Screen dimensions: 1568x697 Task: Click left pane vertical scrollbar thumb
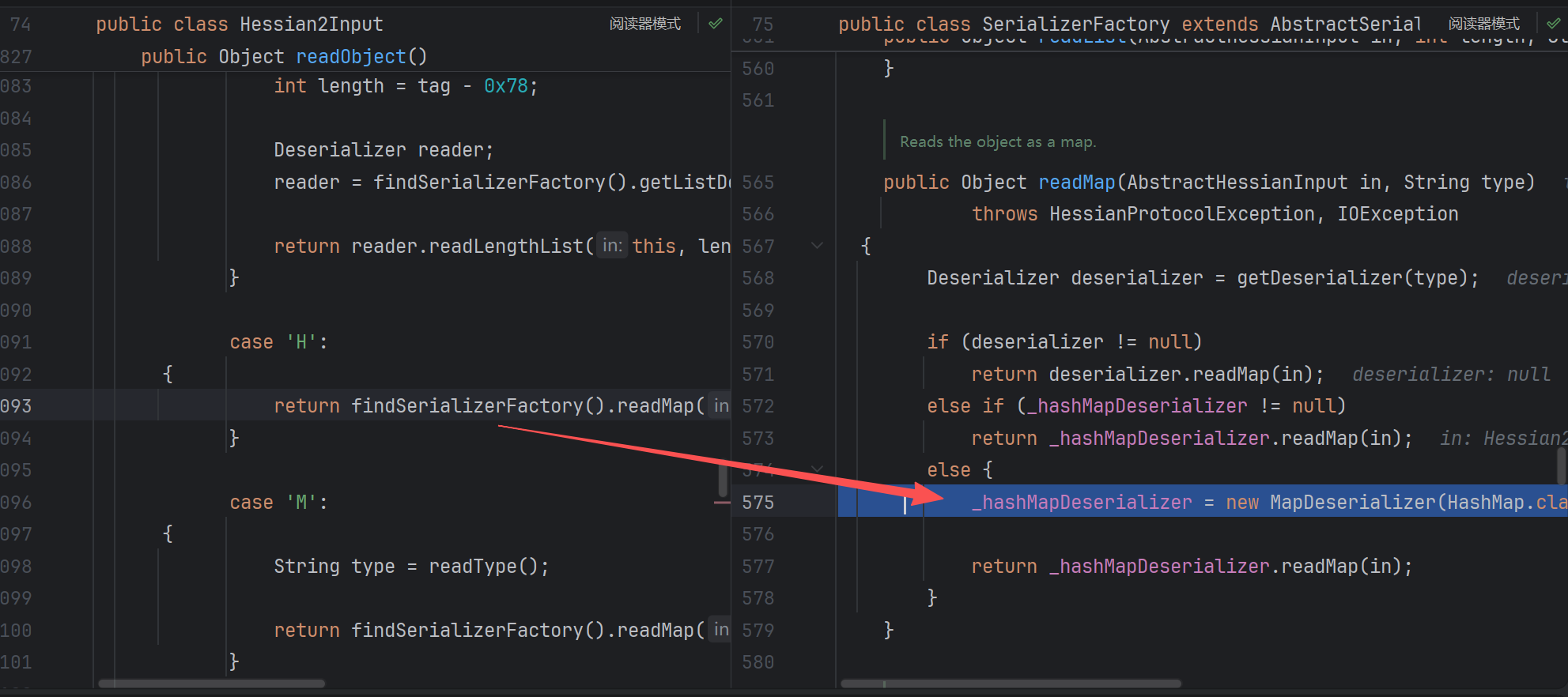point(723,480)
